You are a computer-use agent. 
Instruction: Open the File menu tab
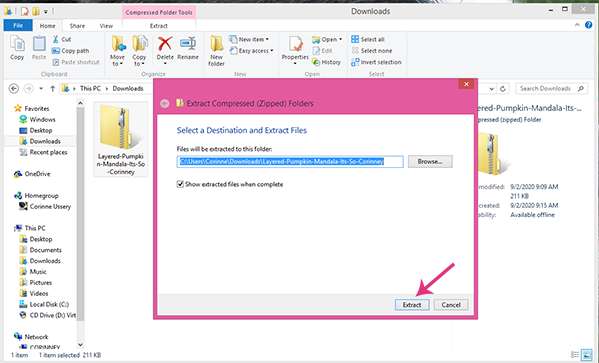coord(18,26)
